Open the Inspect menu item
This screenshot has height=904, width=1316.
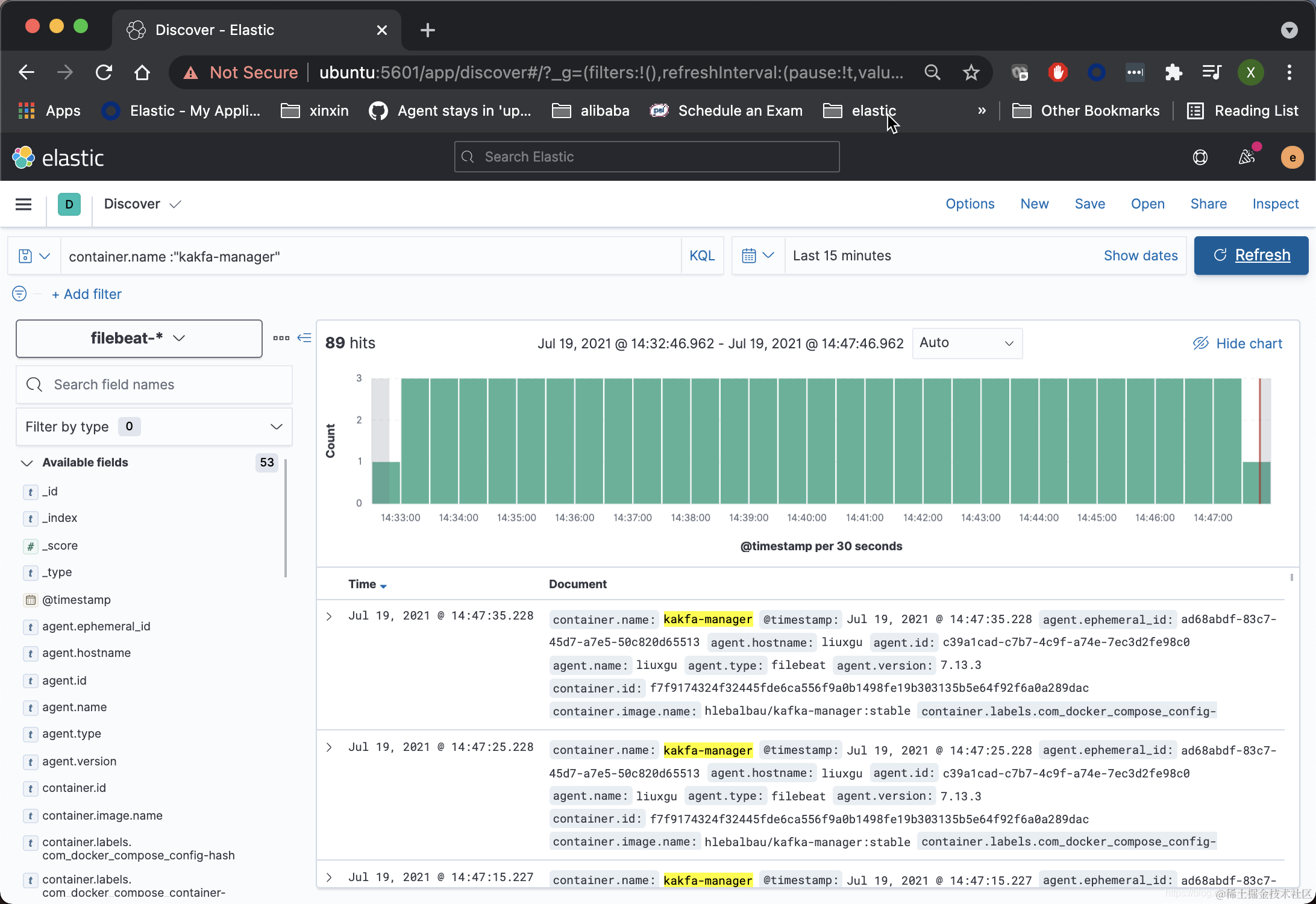pos(1275,204)
